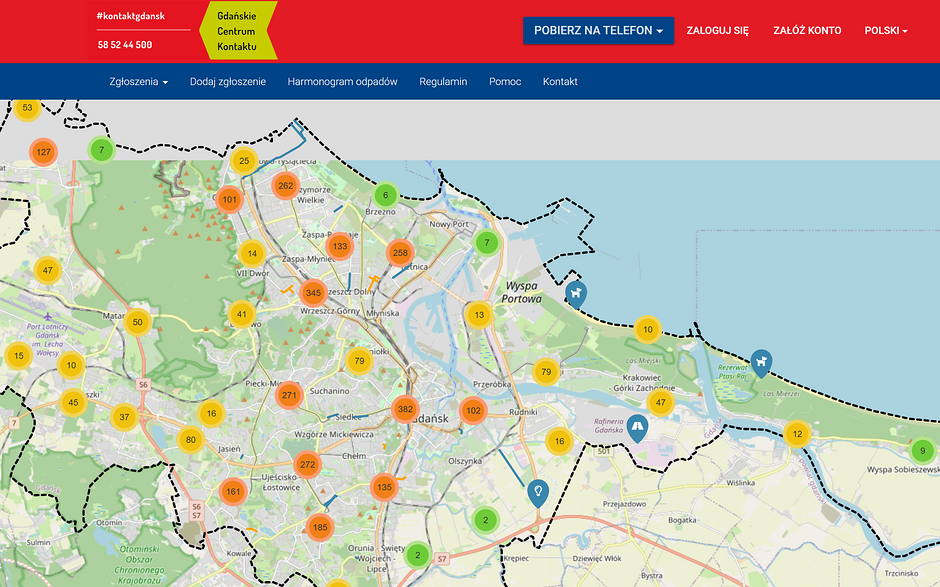Open the POBIERZ NA TELEFON dropdown
The image size is (940, 587).
(x=599, y=30)
